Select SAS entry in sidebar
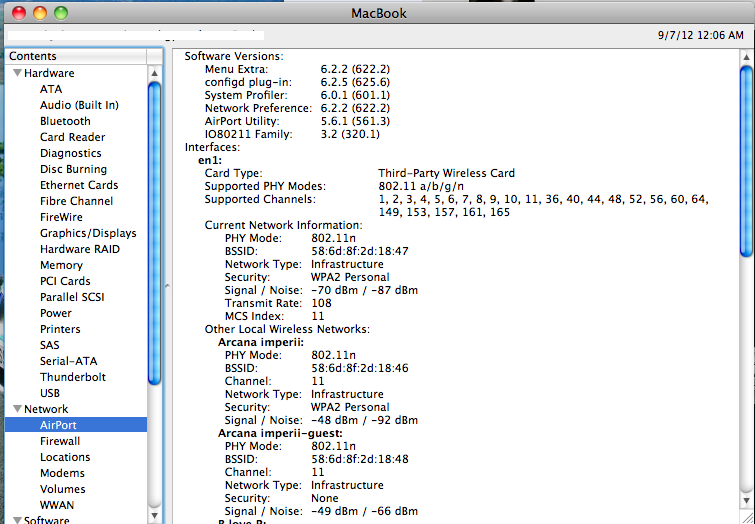 click(50, 345)
